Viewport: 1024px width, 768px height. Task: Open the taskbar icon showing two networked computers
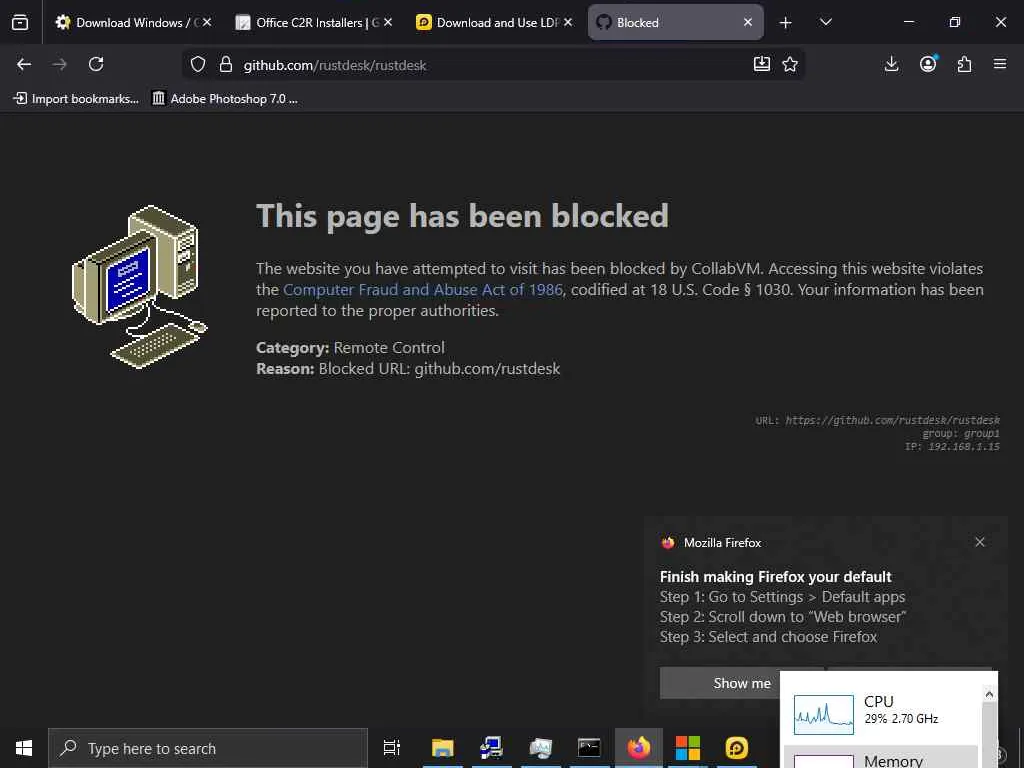(491, 748)
